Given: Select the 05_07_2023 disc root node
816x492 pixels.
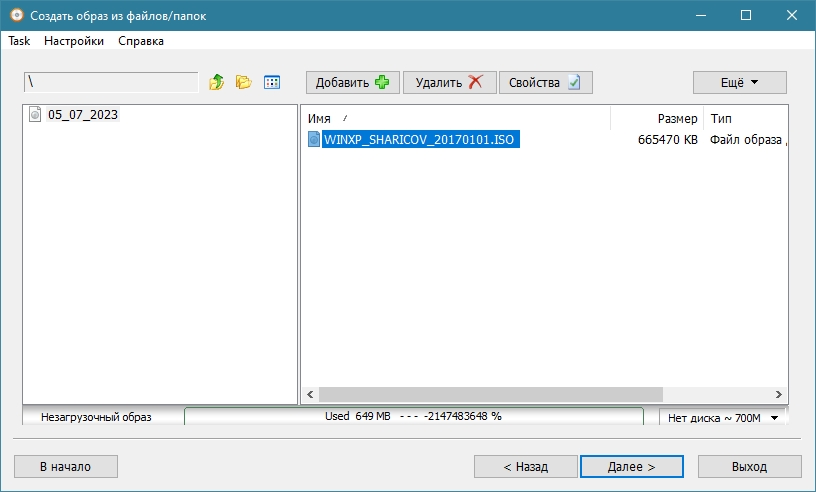Looking at the screenshot, I should (x=82, y=115).
